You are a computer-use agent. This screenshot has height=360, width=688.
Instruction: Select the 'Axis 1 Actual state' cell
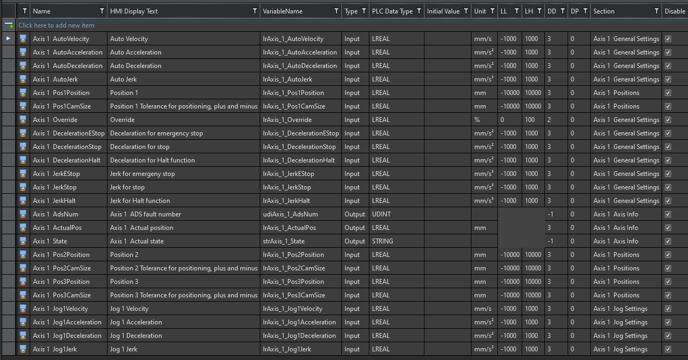(183, 241)
